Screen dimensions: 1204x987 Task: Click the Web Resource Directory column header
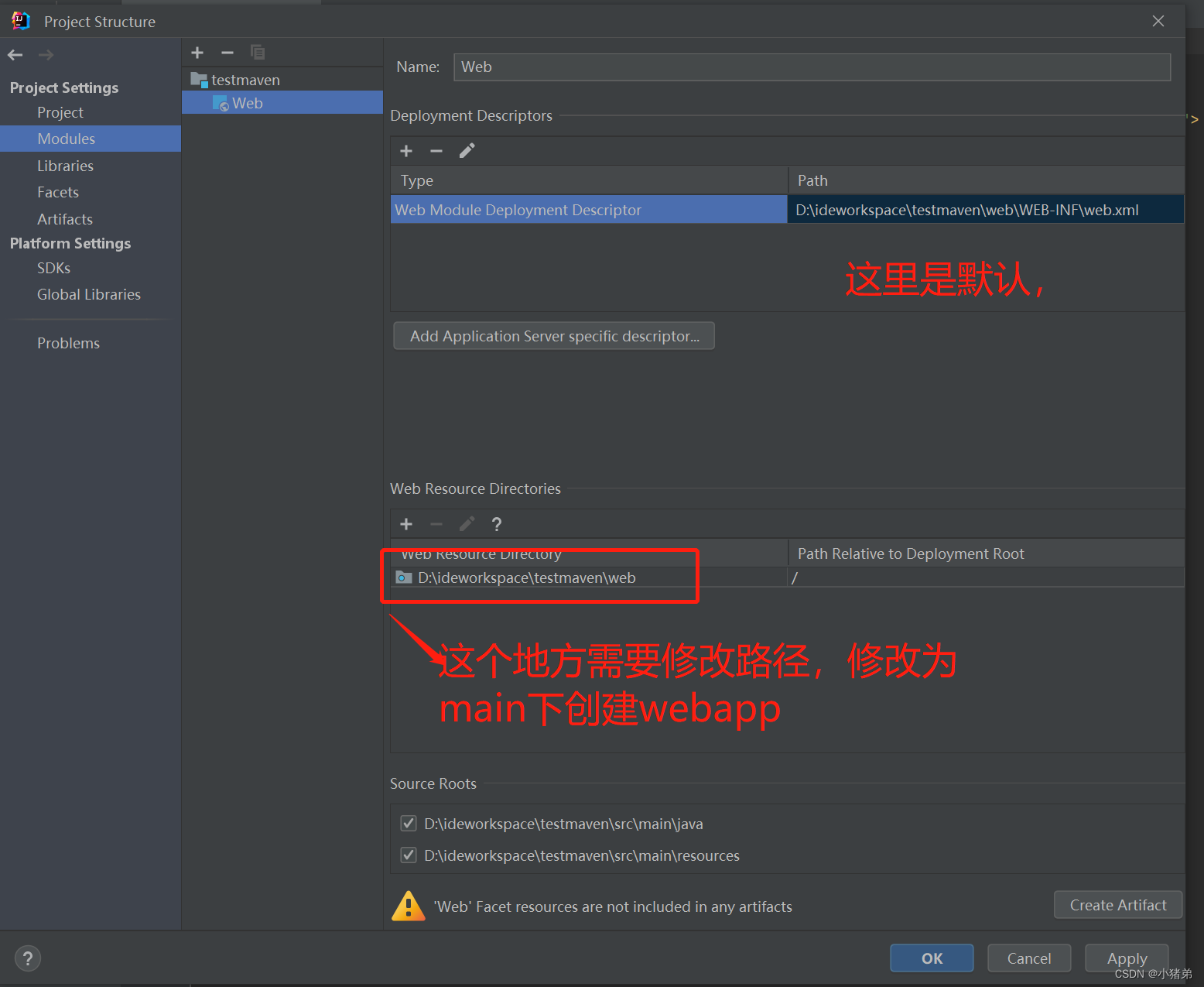(589, 553)
